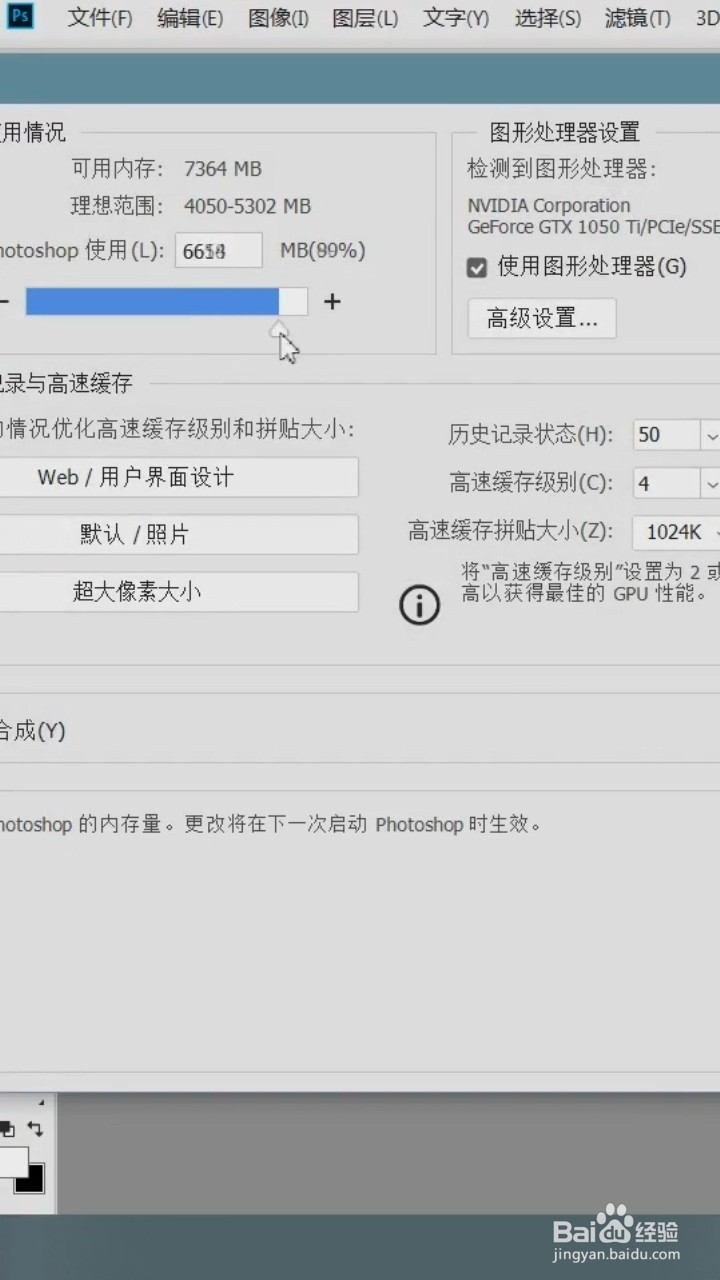Choose 超大像素大小 cache preset
Viewport: 720px width, 1280px height.
pos(177,591)
